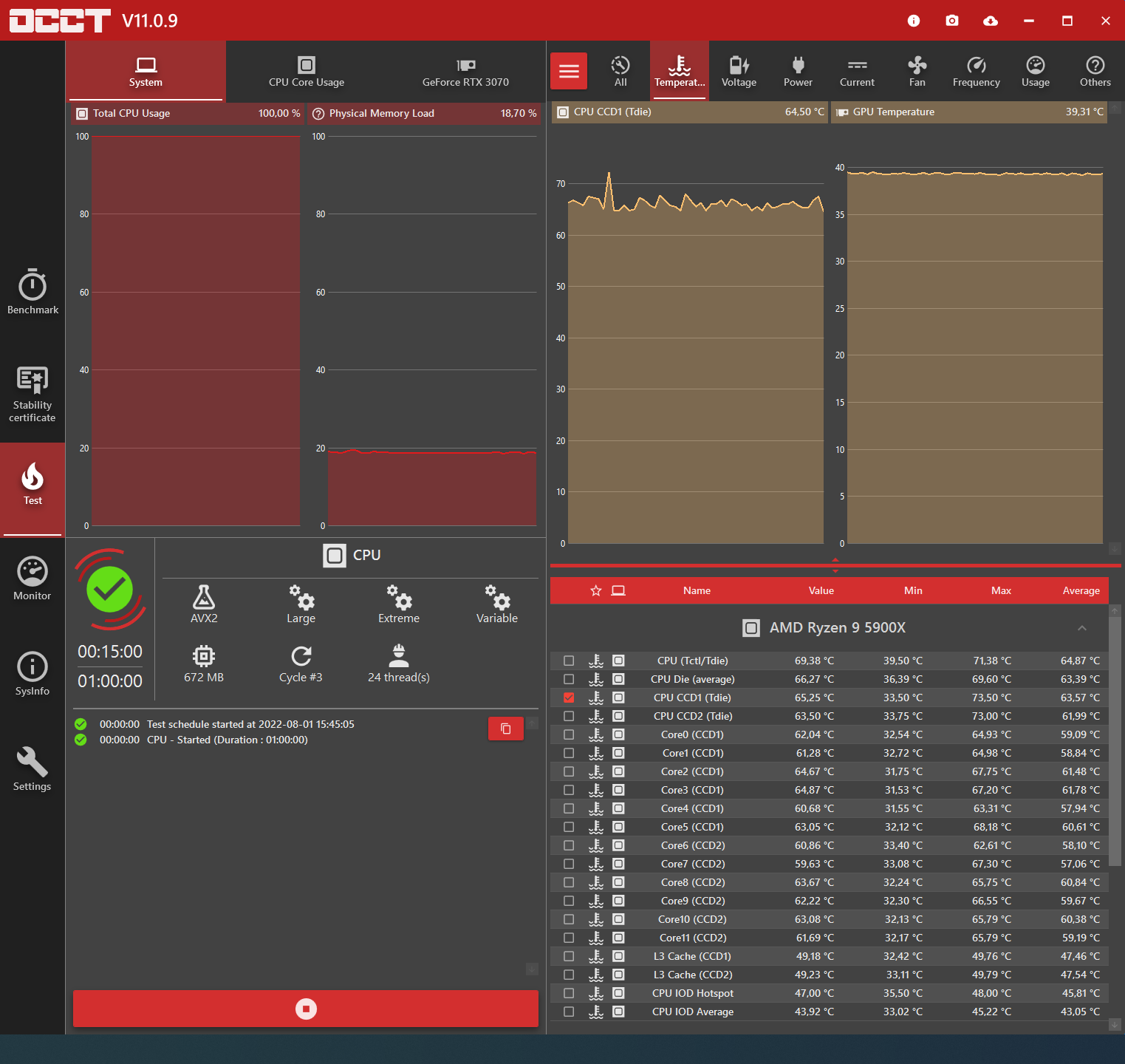
Task: Click the monitor display column header icon
Action: [618, 590]
